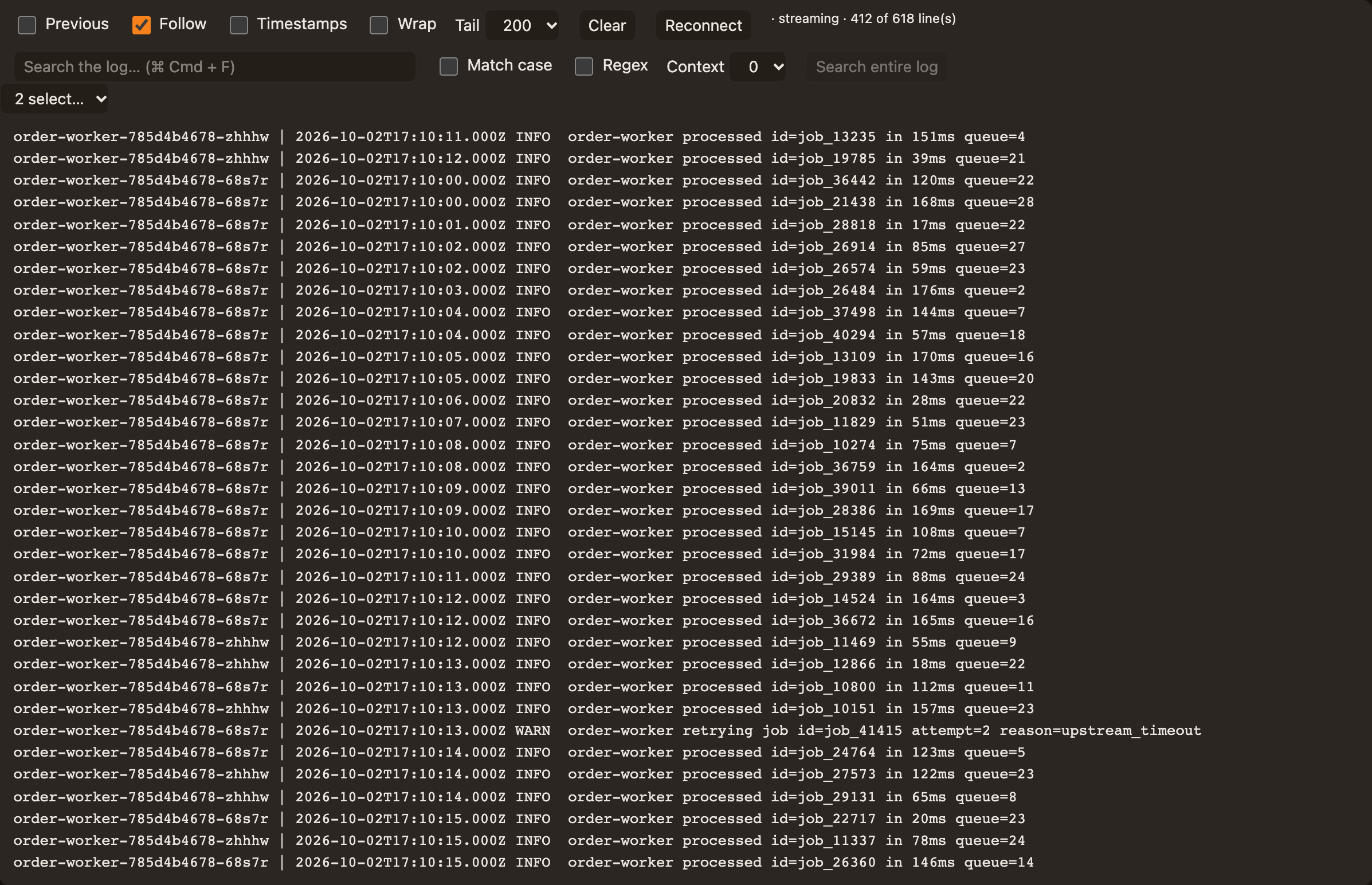Turn on the Timestamps checkbox
Image resolution: width=1372 pixels, height=885 pixels.
[239, 25]
